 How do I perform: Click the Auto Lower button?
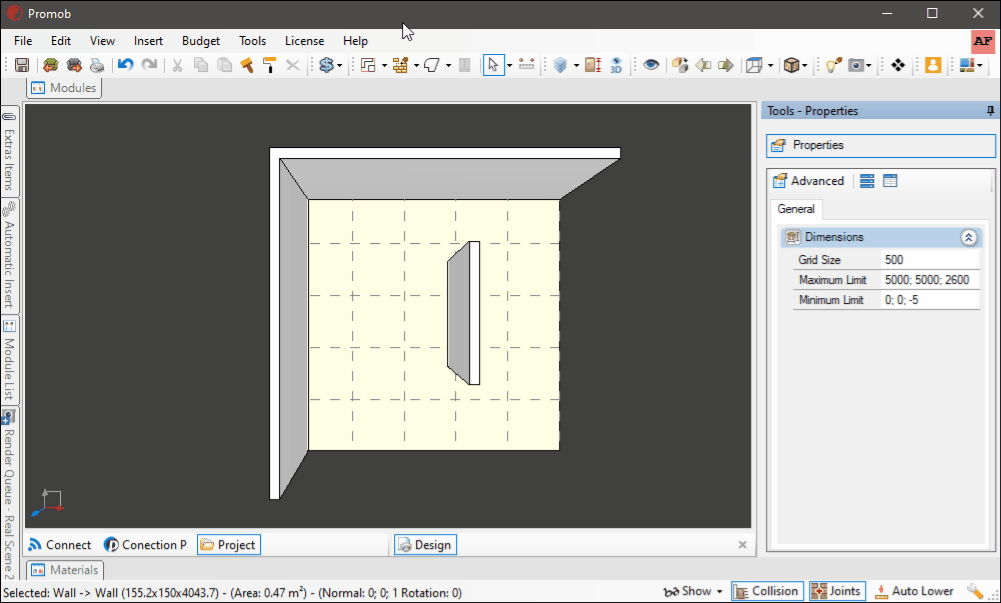pyautogui.click(x=914, y=592)
